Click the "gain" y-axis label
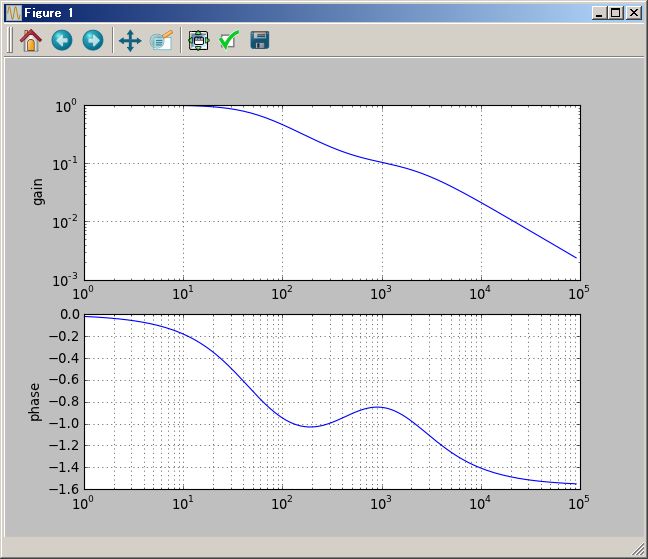This screenshot has height=559, width=648. click(x=38, y=192)
